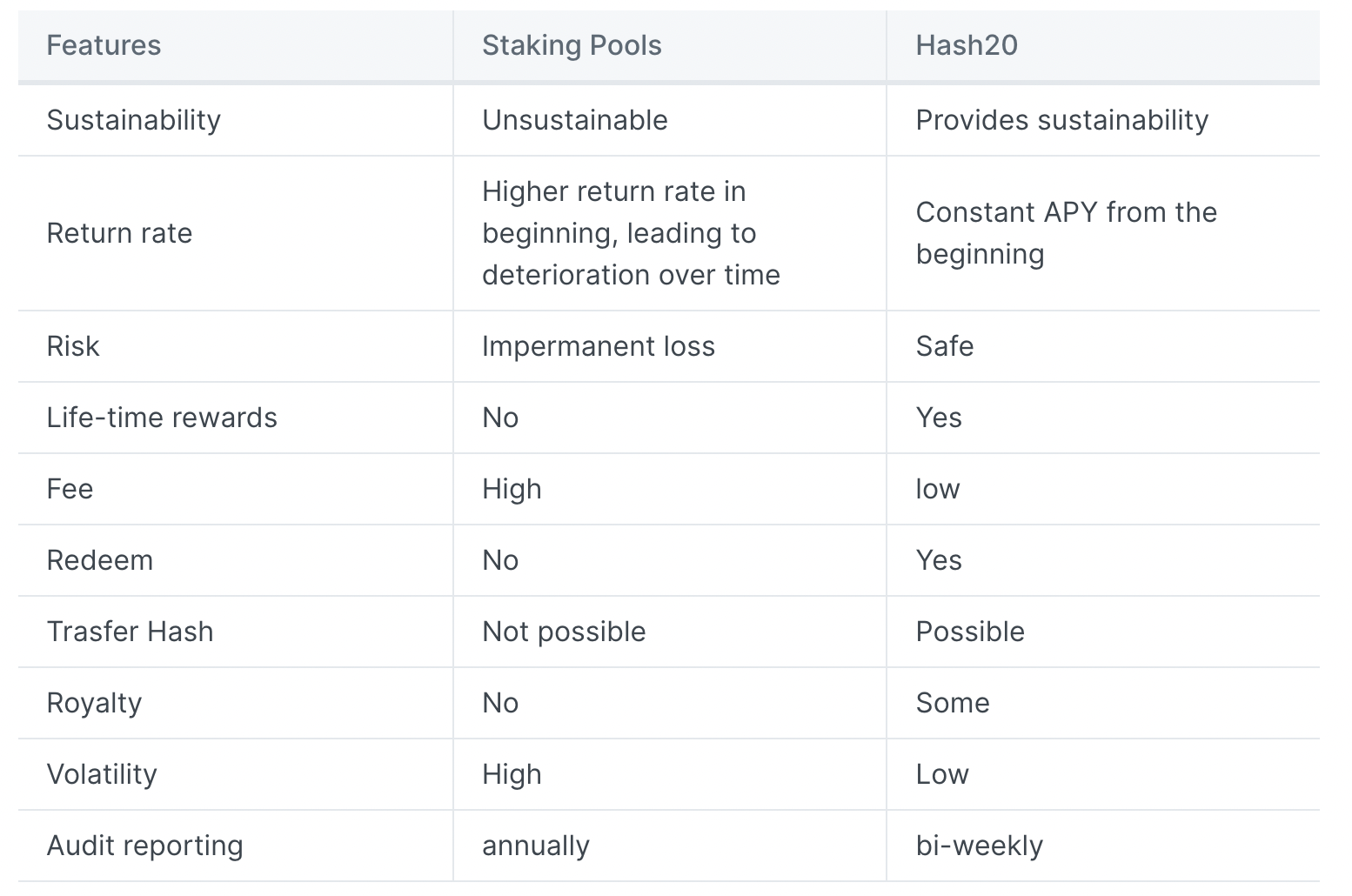Click the Some cell in Royalty row

click(x=953, y=703)
